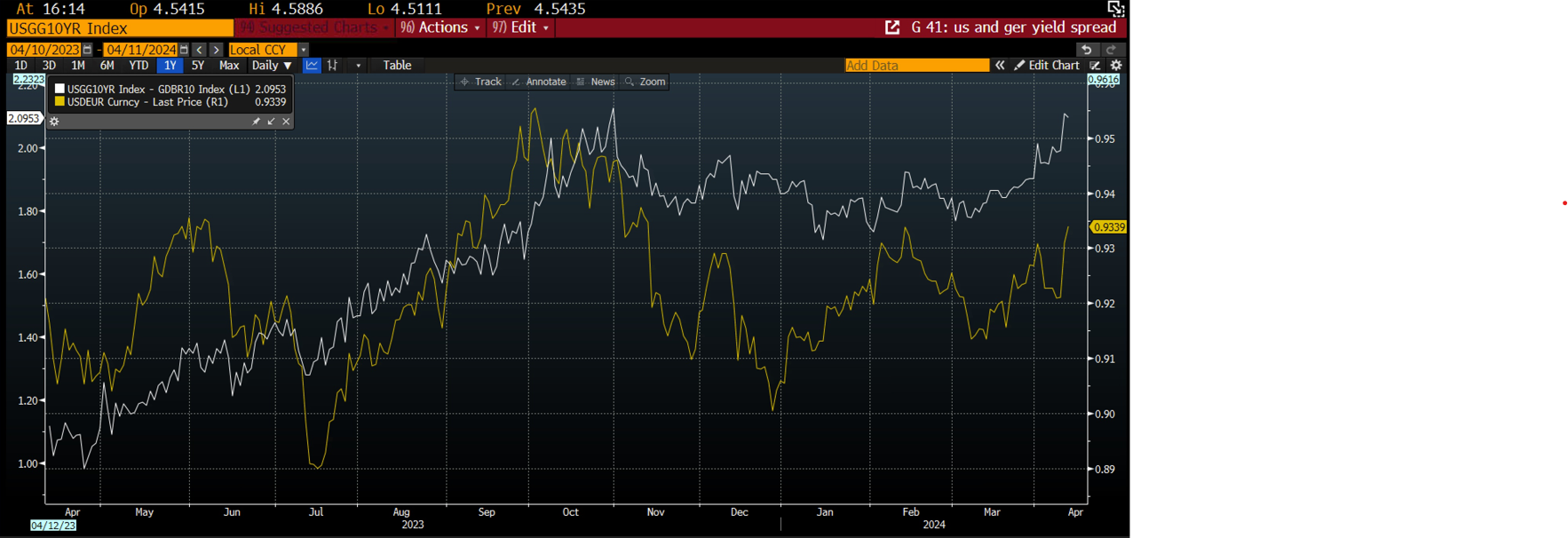1568x538 pixels.
Task: Expand the Daily periodicity dropdown
Action: pos(272,66)
